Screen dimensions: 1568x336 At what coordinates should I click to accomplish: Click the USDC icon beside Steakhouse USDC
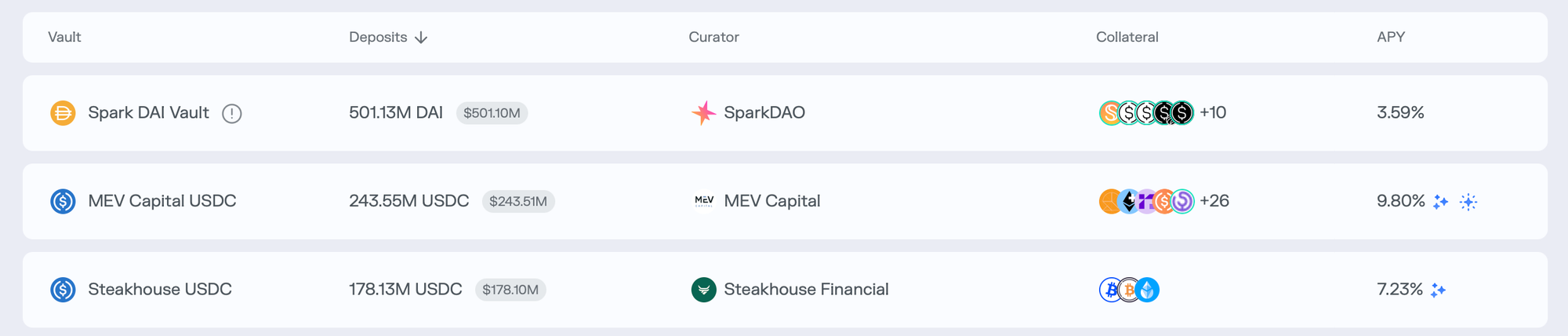click(63, 290)
